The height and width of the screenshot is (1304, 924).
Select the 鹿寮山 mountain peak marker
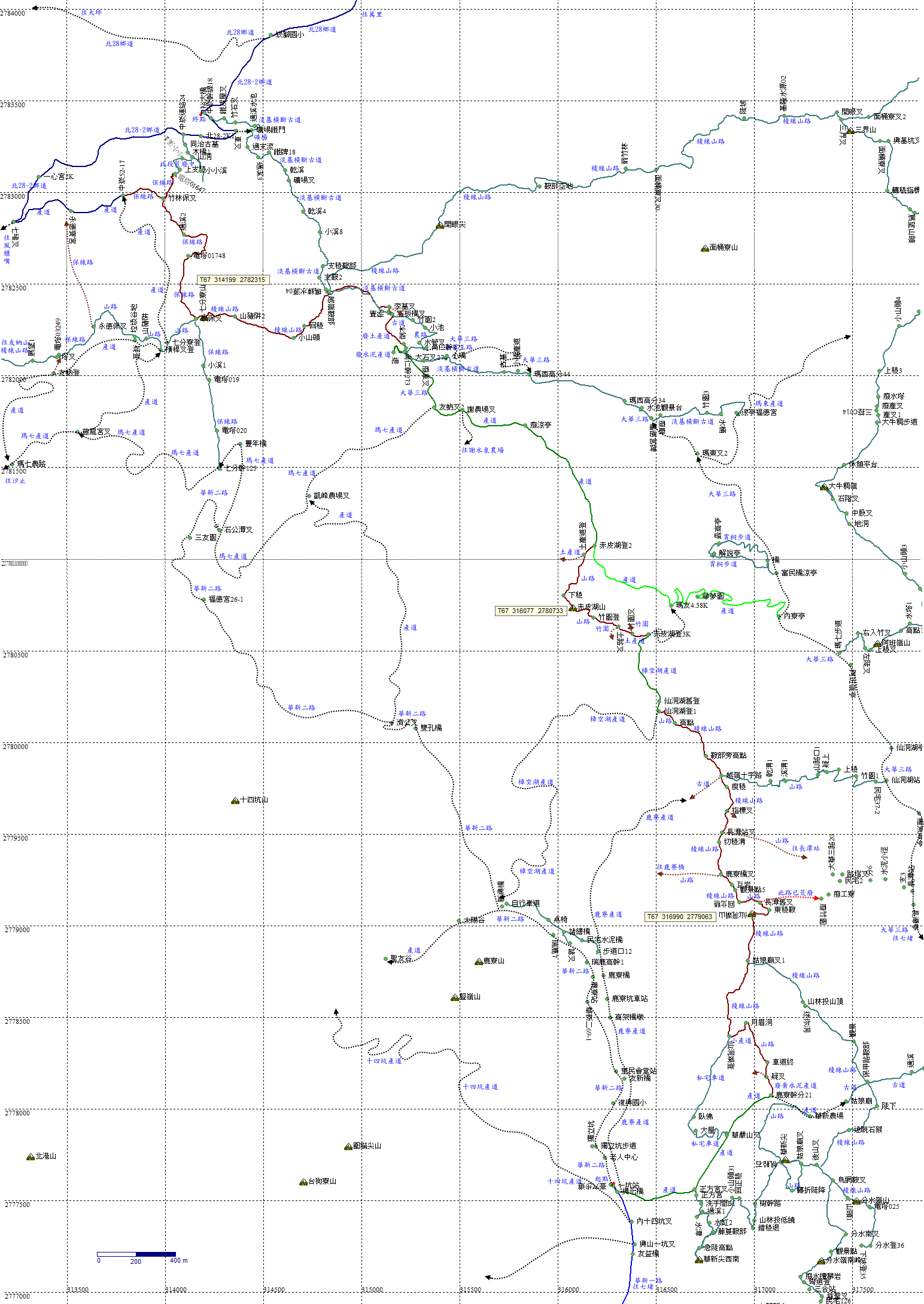click(478, 962)
